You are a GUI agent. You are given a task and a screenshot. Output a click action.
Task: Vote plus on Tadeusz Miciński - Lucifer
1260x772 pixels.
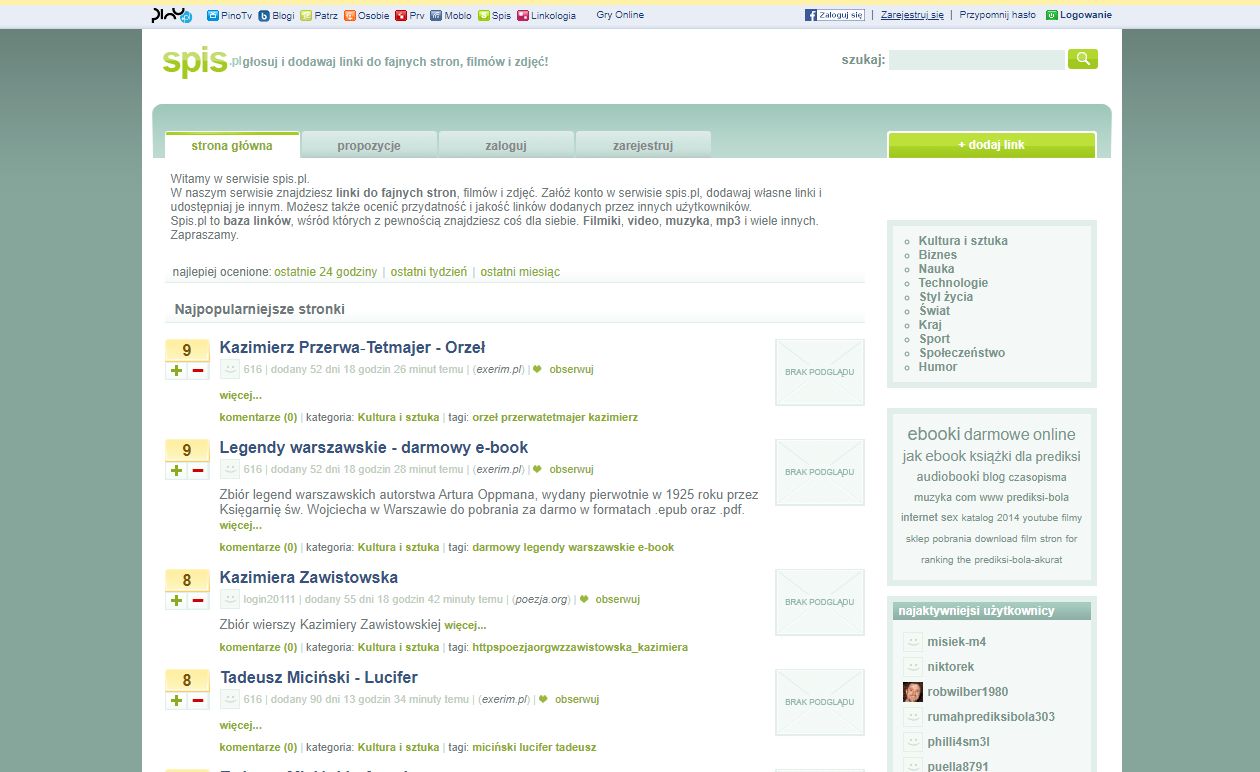(177, 701)
